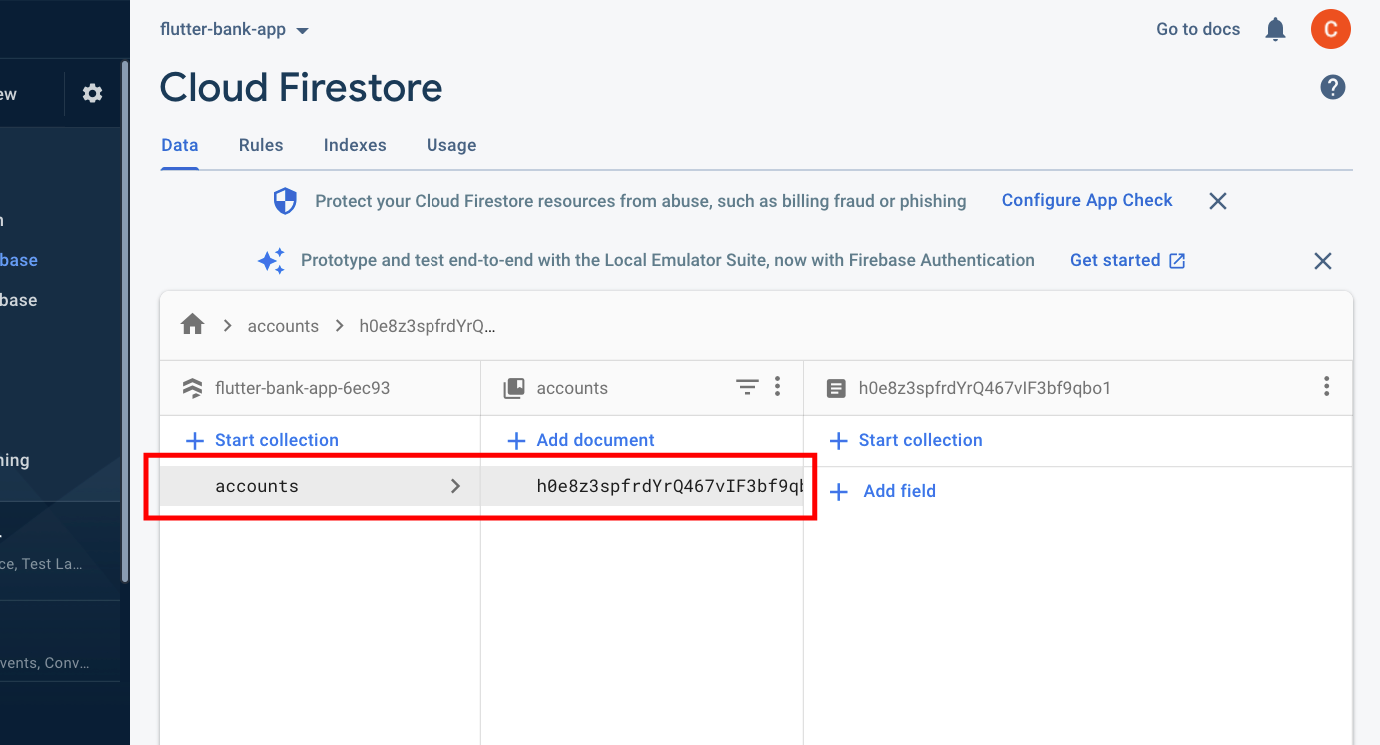Image resolution: width=1380 pixels, height=745 pixels.
Task: Open accounts collection more options menu
Action: click(x=777, y=387)
